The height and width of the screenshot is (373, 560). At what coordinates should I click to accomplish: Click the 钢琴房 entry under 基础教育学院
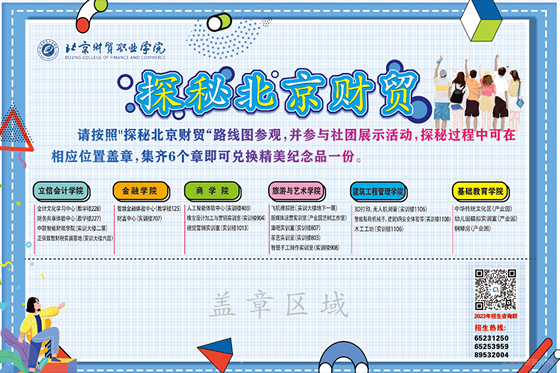tap(472, 228)
